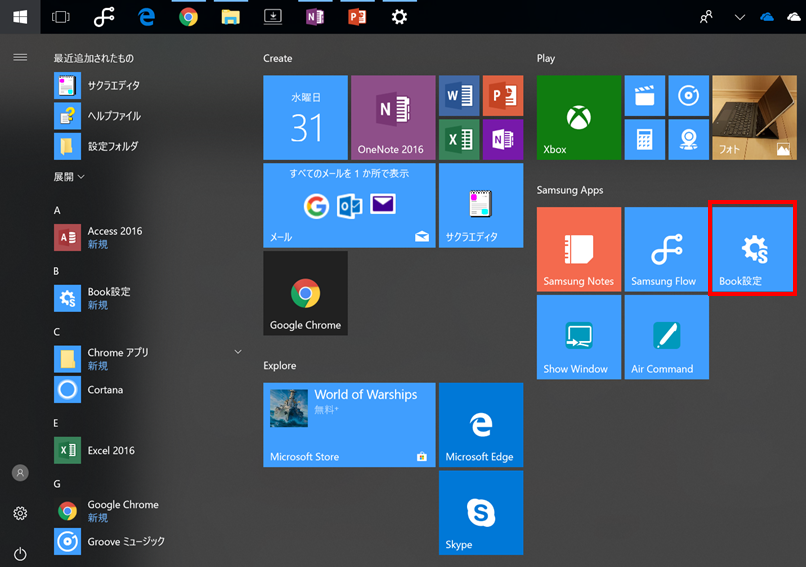Viewport: 806px width, 567px height.
Task: Open the サクラエディタ tile
Action: coord(481,205)
